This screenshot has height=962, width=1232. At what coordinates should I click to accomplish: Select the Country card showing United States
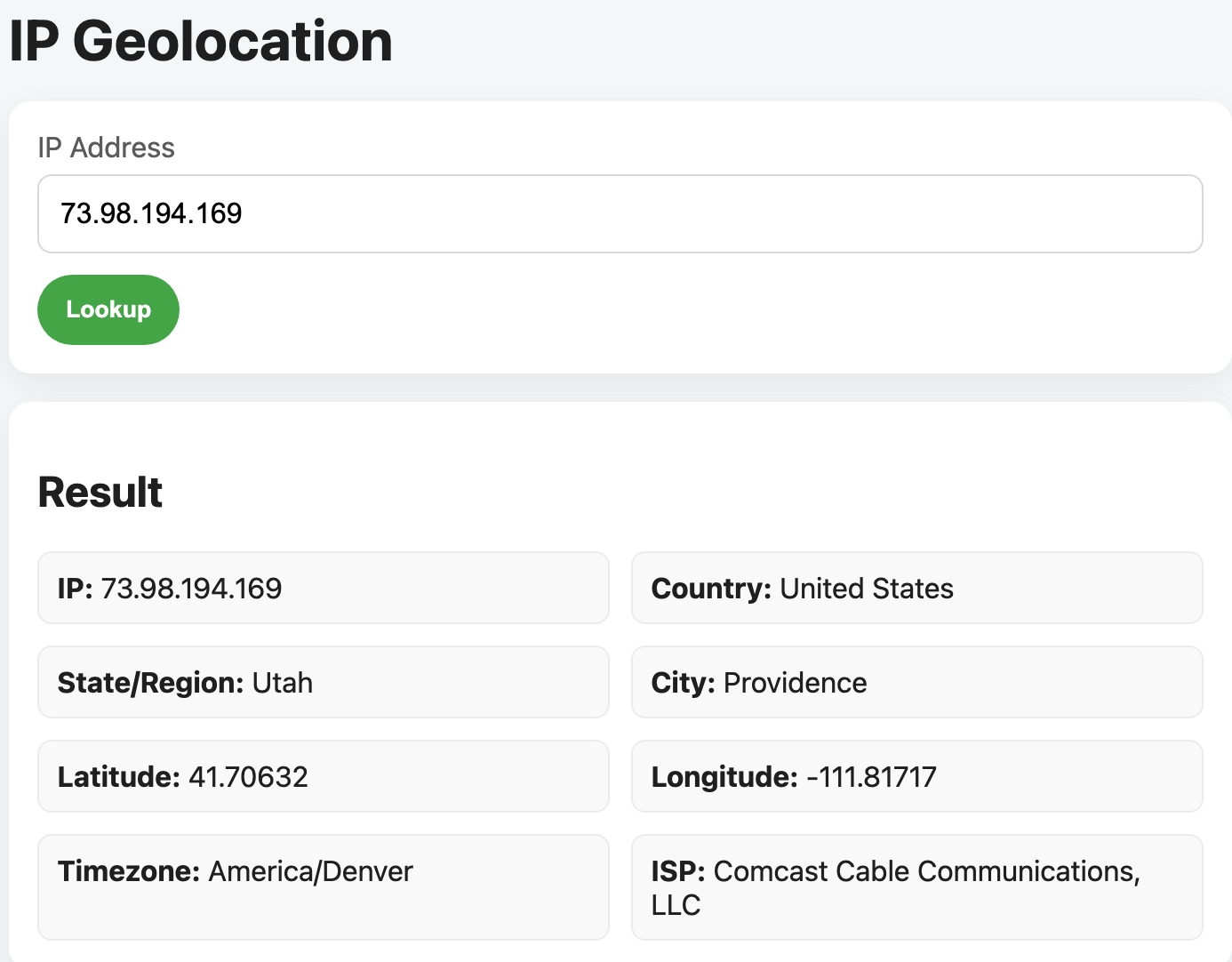click(916, 588)
